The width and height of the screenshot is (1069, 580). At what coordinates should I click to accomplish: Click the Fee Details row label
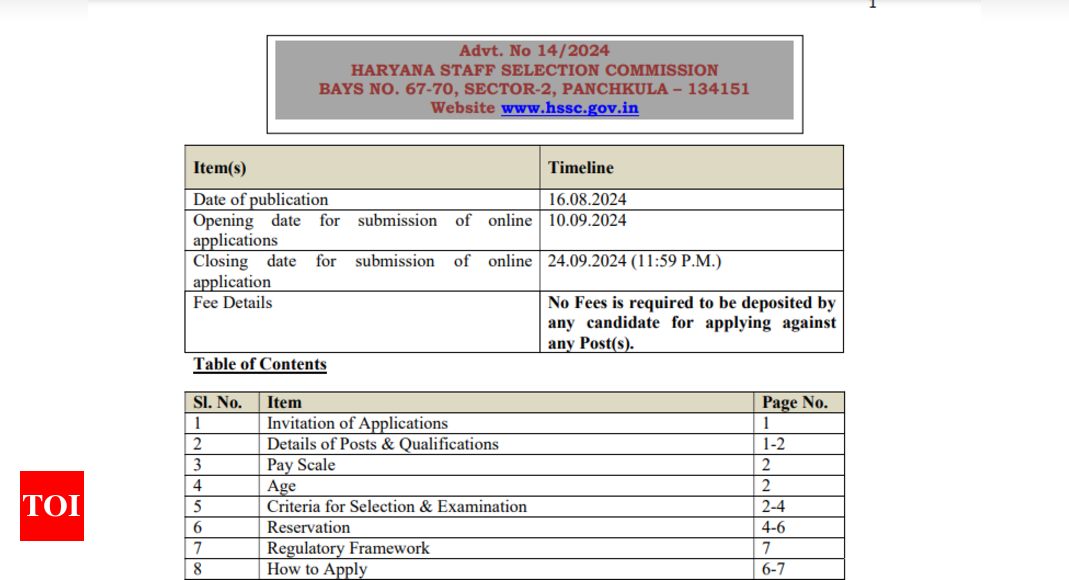pos(233,303)
